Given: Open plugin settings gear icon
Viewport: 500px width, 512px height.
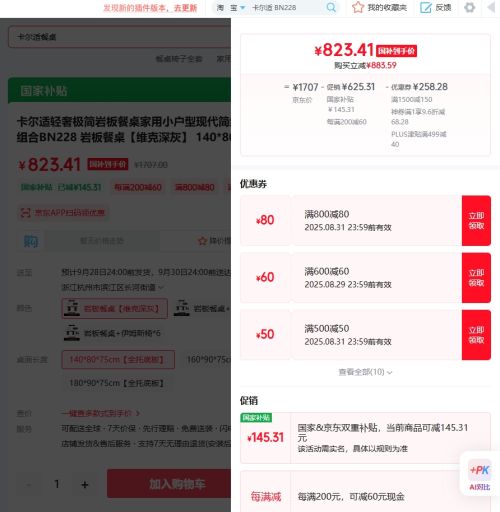Looking at the screenshot, I should click(x=469, y=7).
